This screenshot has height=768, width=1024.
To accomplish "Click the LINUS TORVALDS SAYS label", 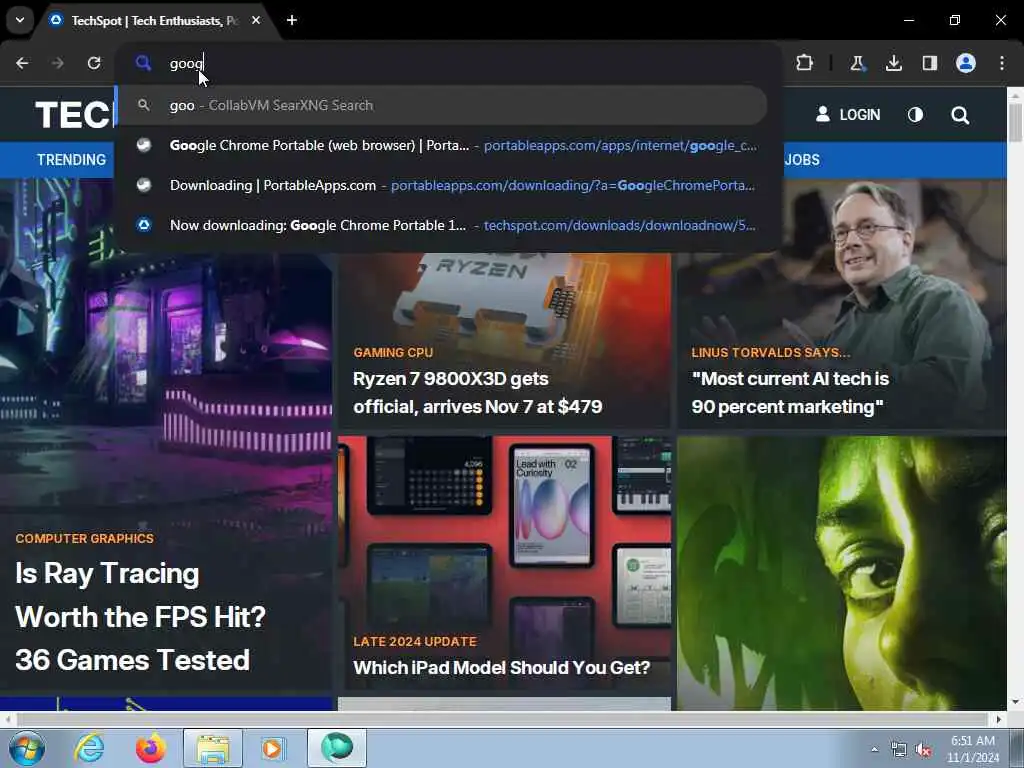I will click(771, 353).
